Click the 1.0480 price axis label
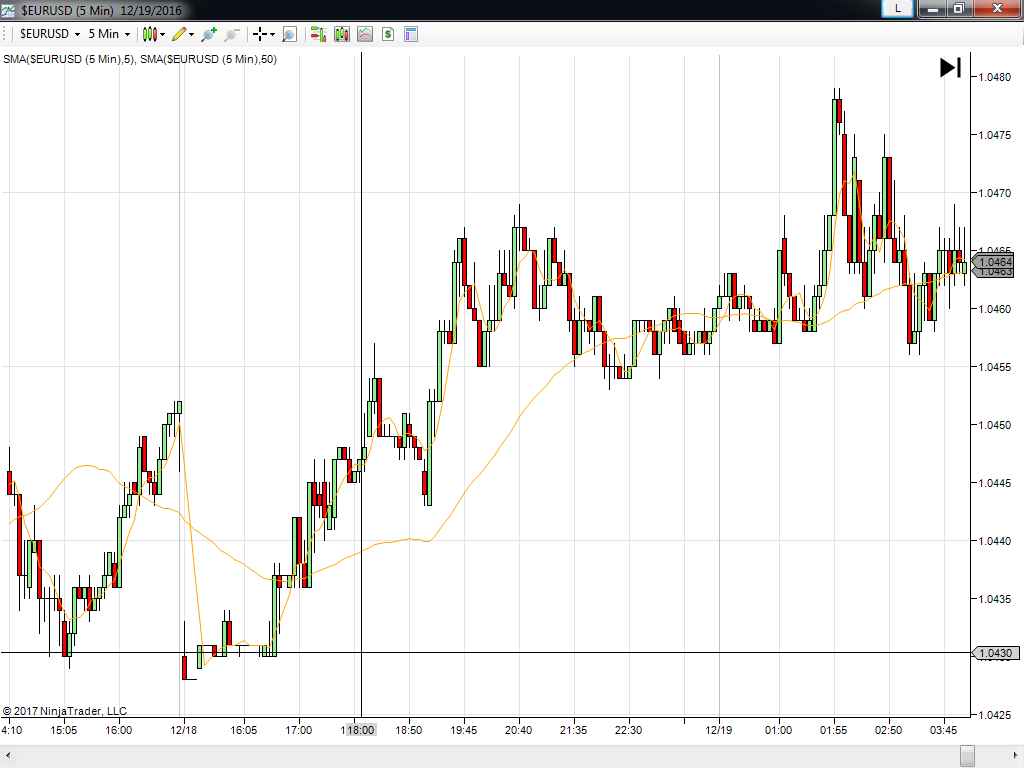The image size is (1024, 768). [995, 77]
